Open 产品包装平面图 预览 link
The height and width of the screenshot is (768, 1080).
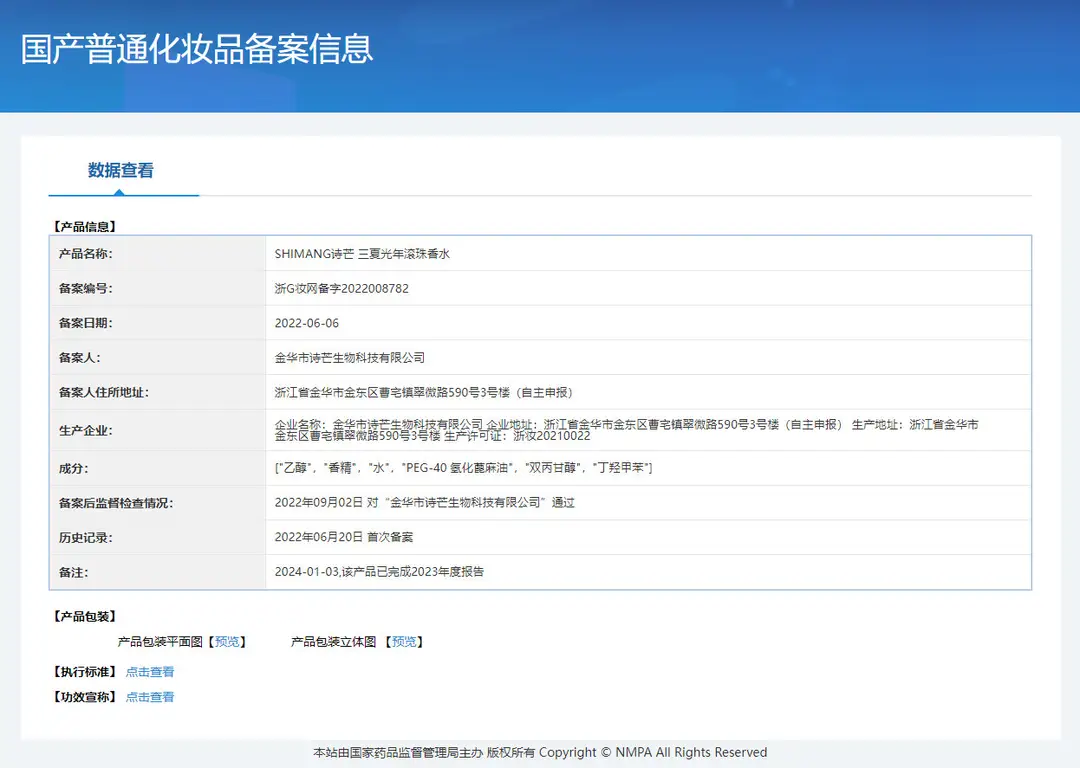[227, 642]
